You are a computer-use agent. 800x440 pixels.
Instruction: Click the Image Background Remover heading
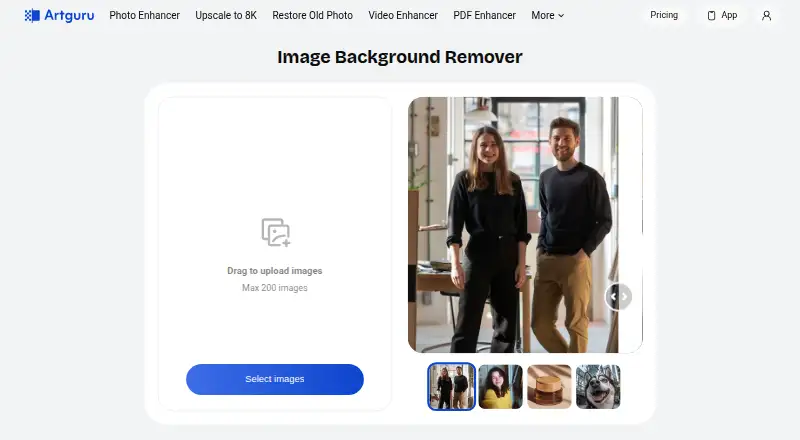(x=400, y=57)
